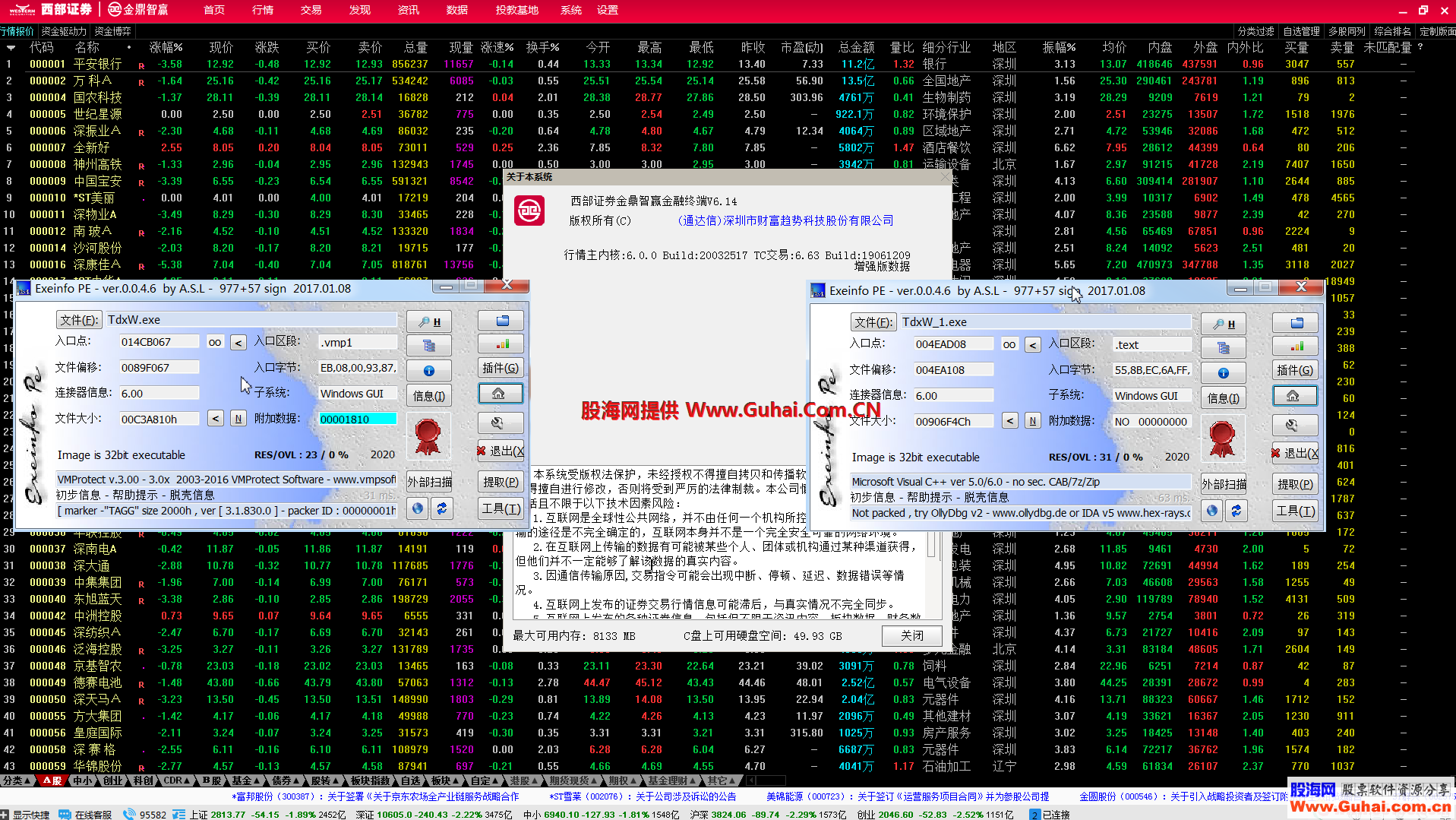The height and width of the screenshot is (820, 1456).
Task: Click bar chart icon in TdxW_1.exe window
Action: tap(1296, 347)
